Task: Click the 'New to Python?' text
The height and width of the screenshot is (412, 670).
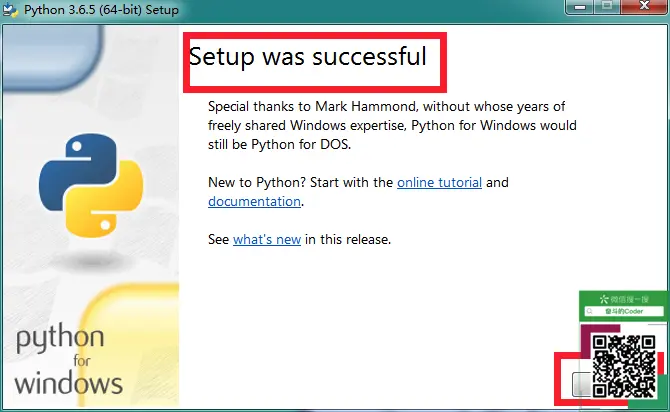Action: 256,182
